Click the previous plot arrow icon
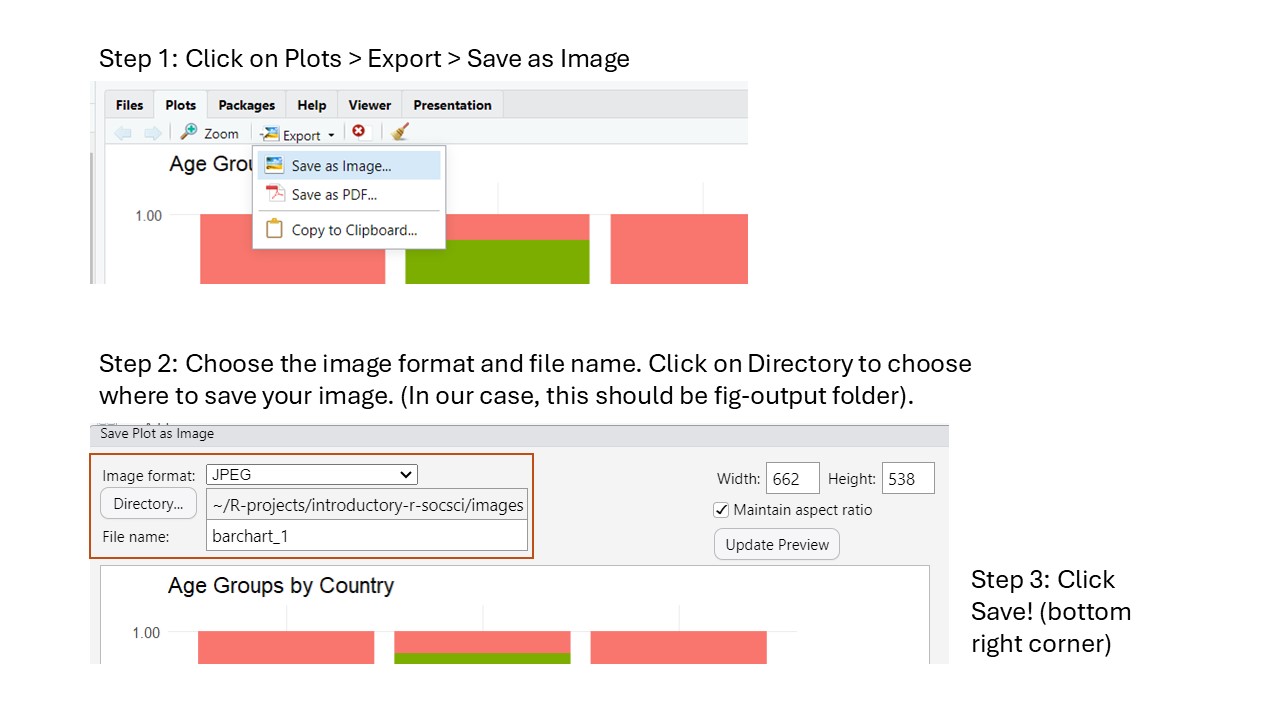Image resolution: width=1280 pixels, height=720 pixels. (123, 133)
